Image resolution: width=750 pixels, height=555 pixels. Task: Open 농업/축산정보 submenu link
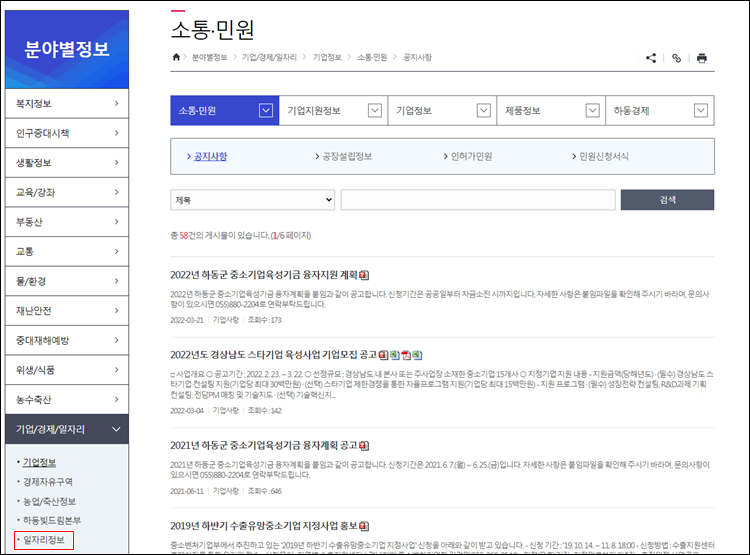tap(49, 501)
